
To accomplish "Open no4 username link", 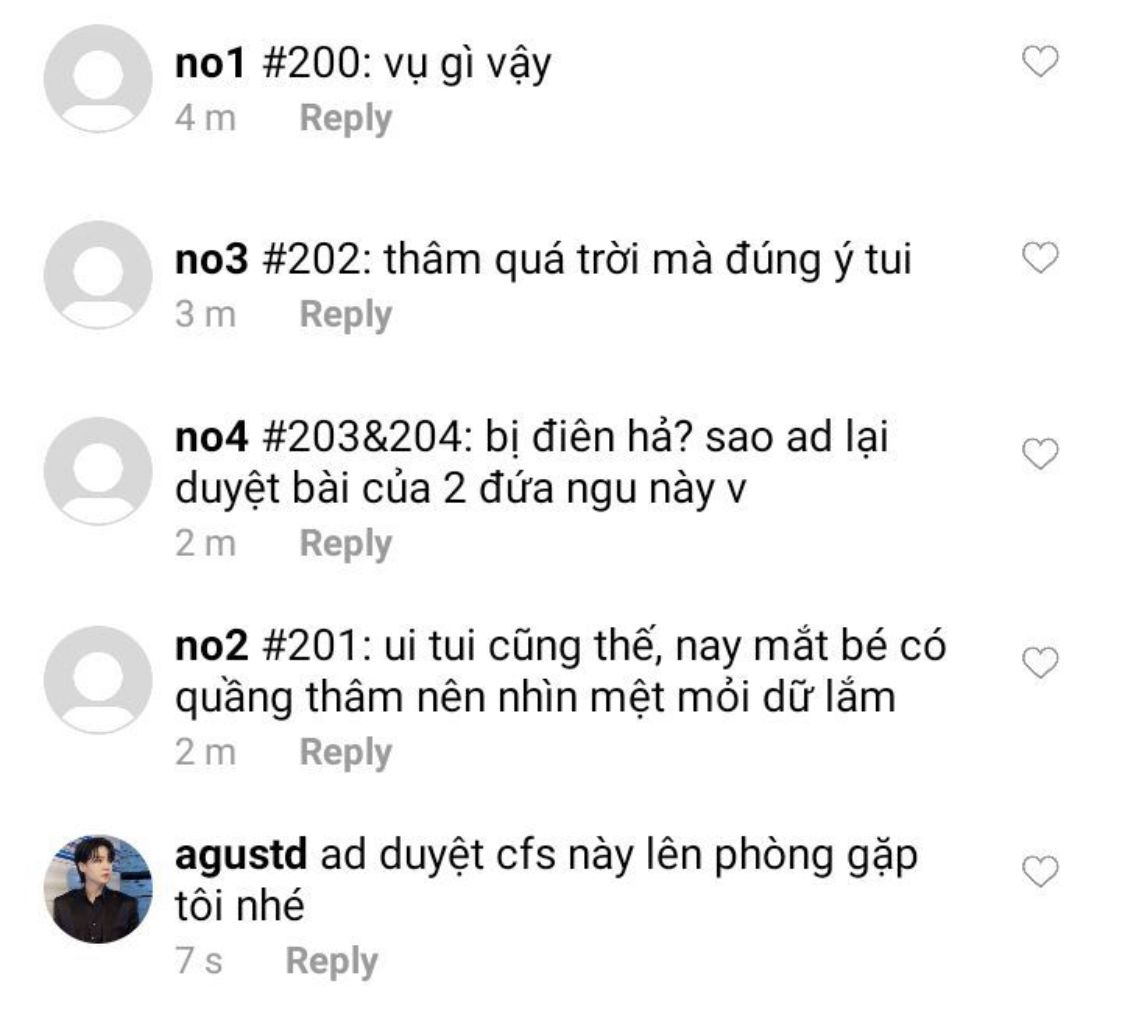I will [212, 437].
